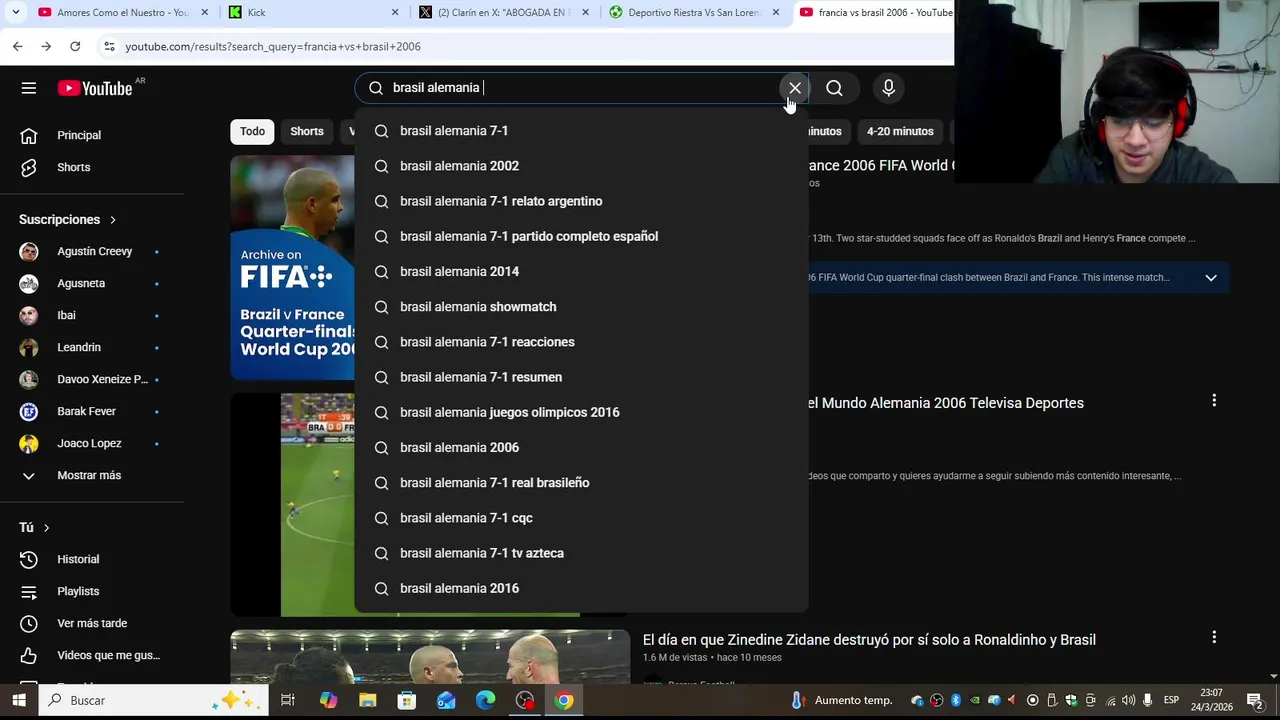The width and height of the screenshot is (1280, 720).
Task: Open Leandrin subscription channel
Action: (90, 347)
